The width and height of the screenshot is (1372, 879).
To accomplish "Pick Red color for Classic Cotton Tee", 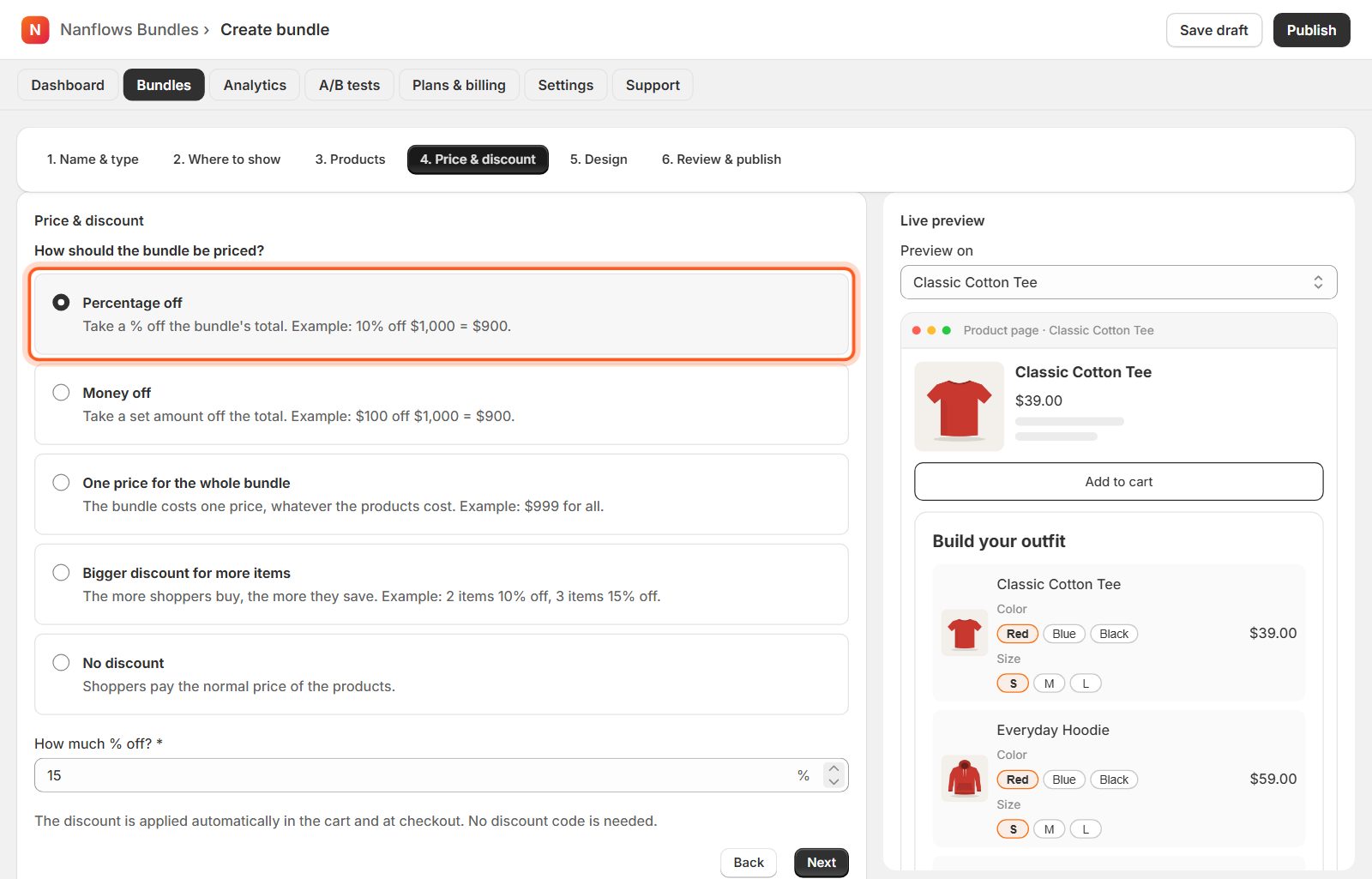I will 1018,634.
